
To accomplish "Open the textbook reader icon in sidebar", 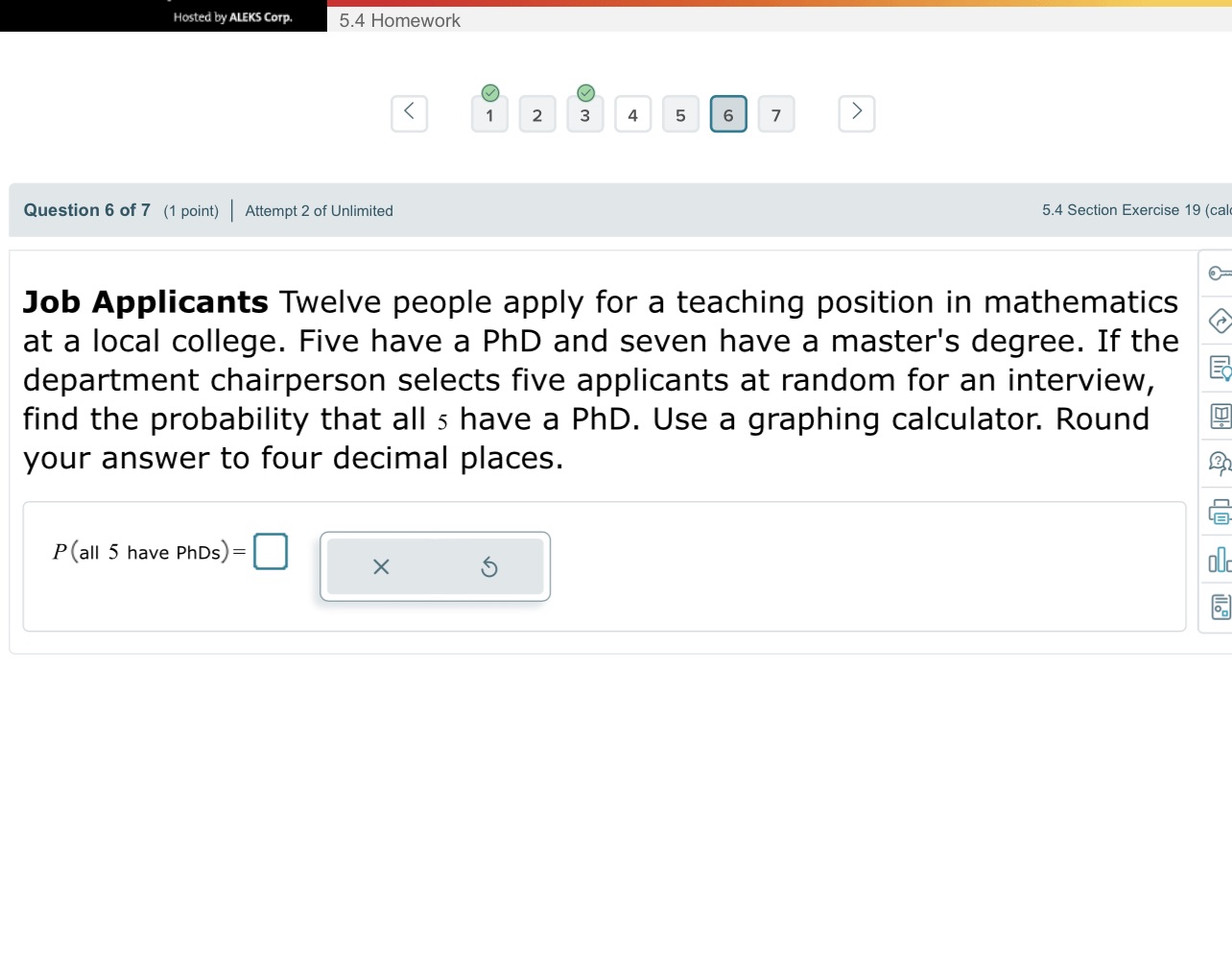I will point(1220,416).
